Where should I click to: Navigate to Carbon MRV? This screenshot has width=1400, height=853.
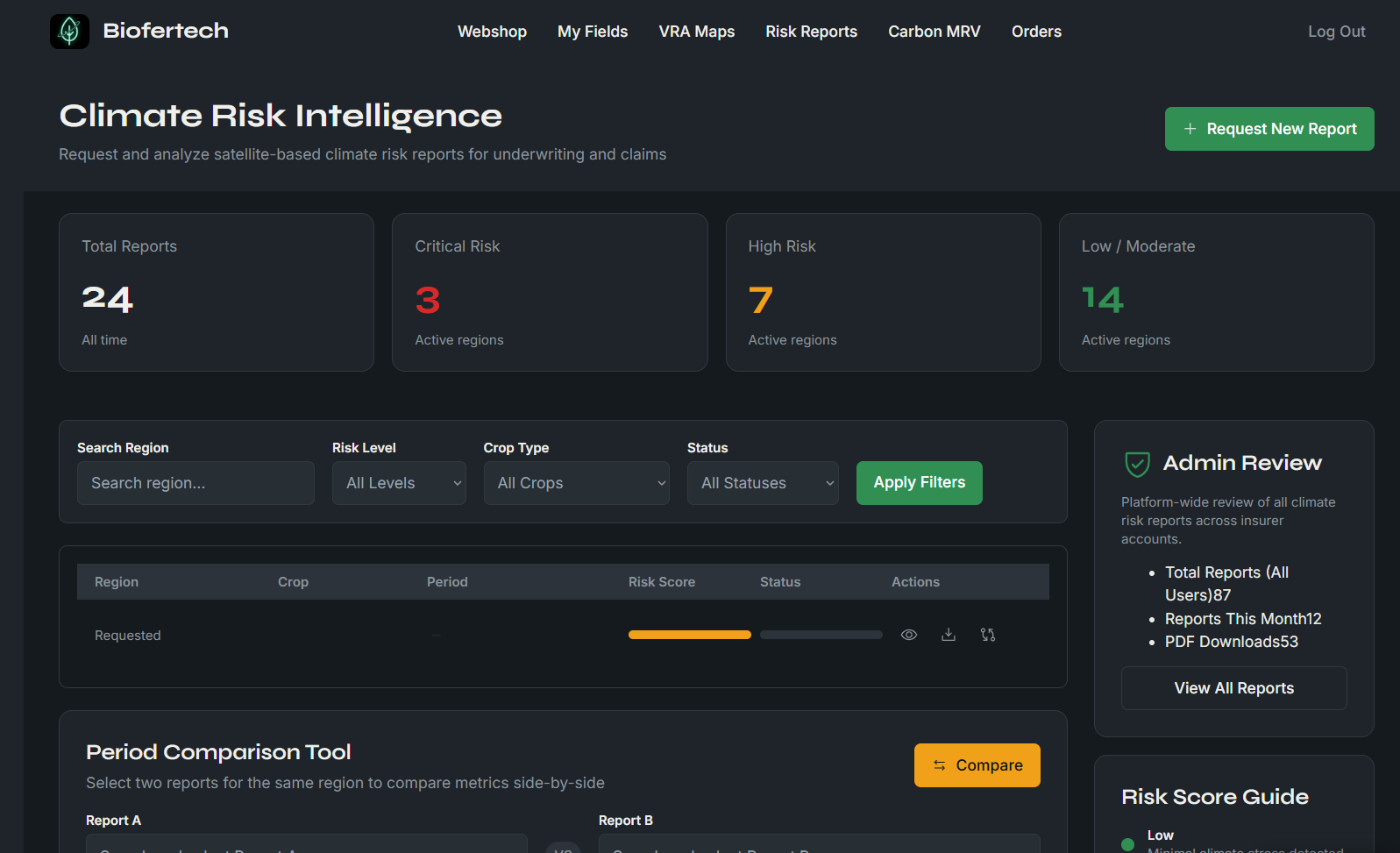934,32
